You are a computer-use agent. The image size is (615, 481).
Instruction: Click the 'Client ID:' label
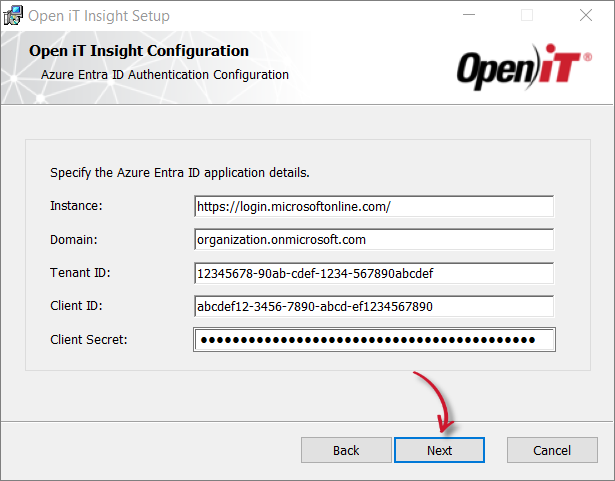click(x=76, y=305)
